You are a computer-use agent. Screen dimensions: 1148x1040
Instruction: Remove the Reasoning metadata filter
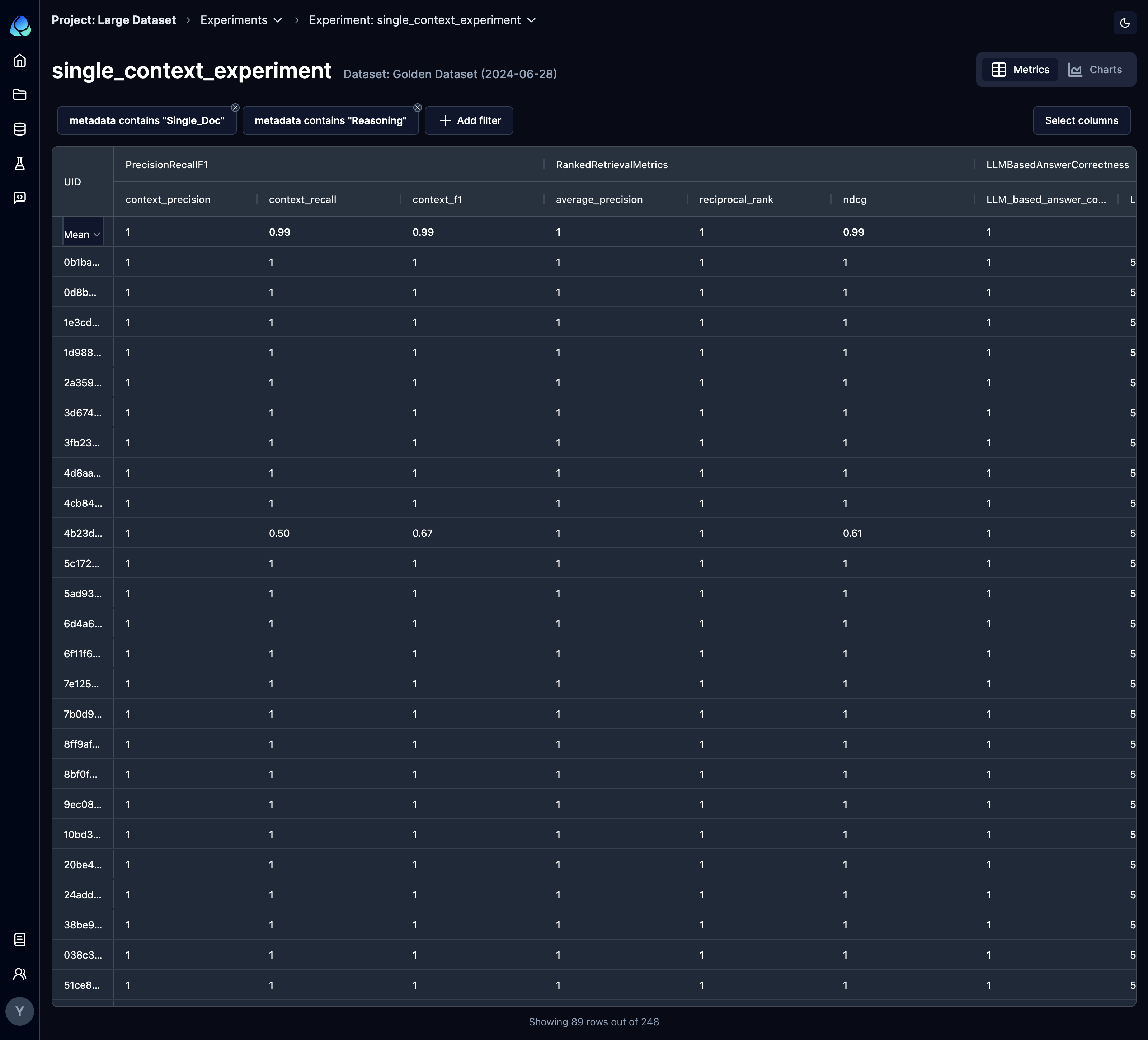tap(417, 108)
